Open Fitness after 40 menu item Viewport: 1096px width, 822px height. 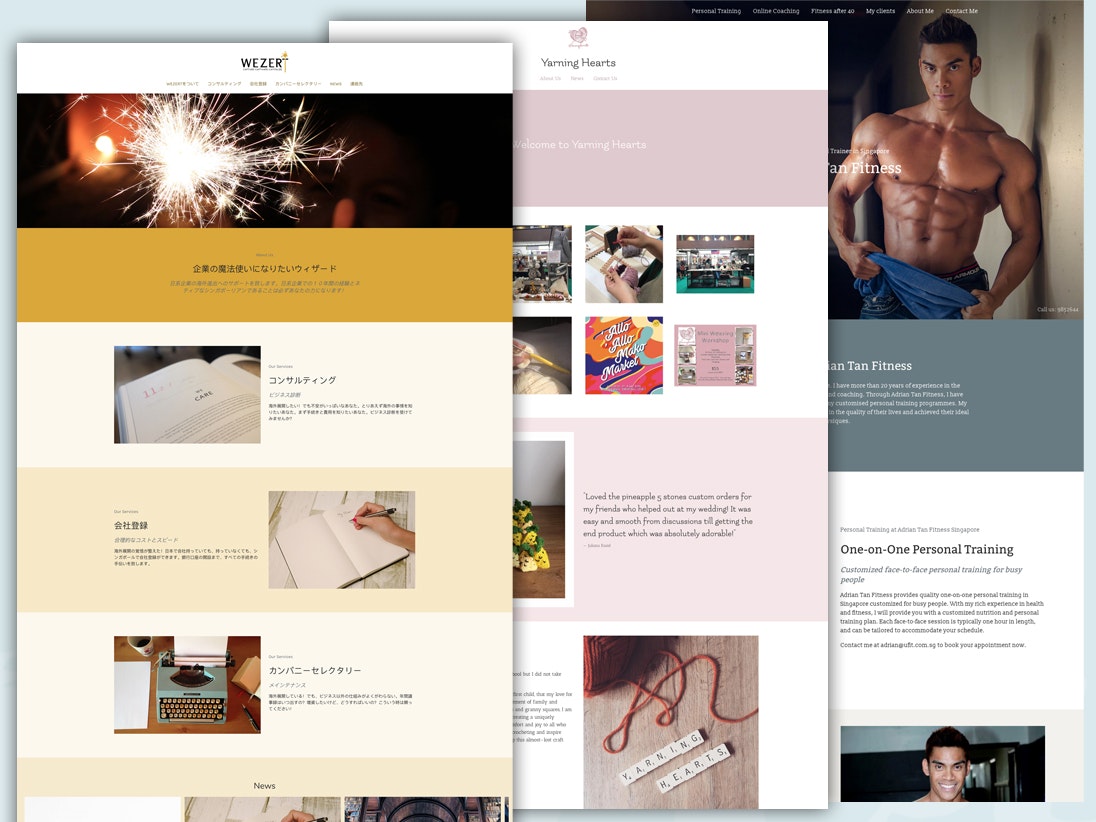pos(832,11)
